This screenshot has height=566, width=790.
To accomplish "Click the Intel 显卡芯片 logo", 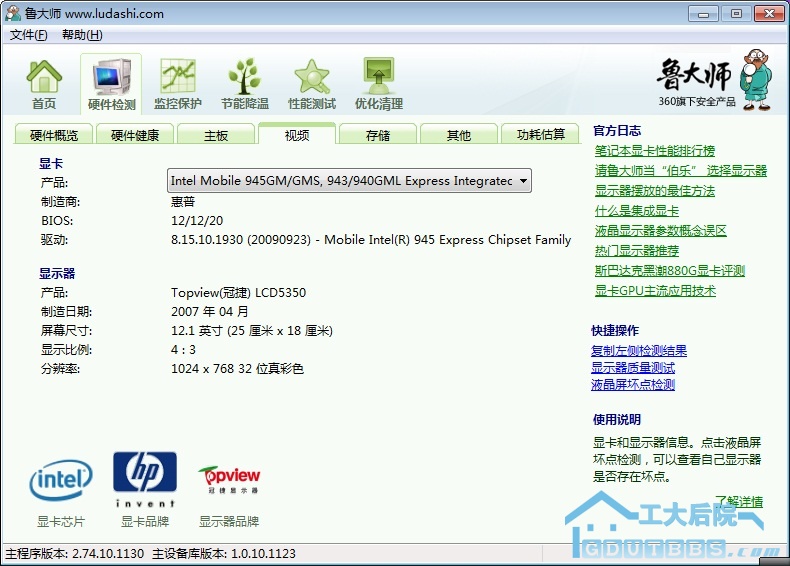I will pyautogui.click(x=61, y=480).
